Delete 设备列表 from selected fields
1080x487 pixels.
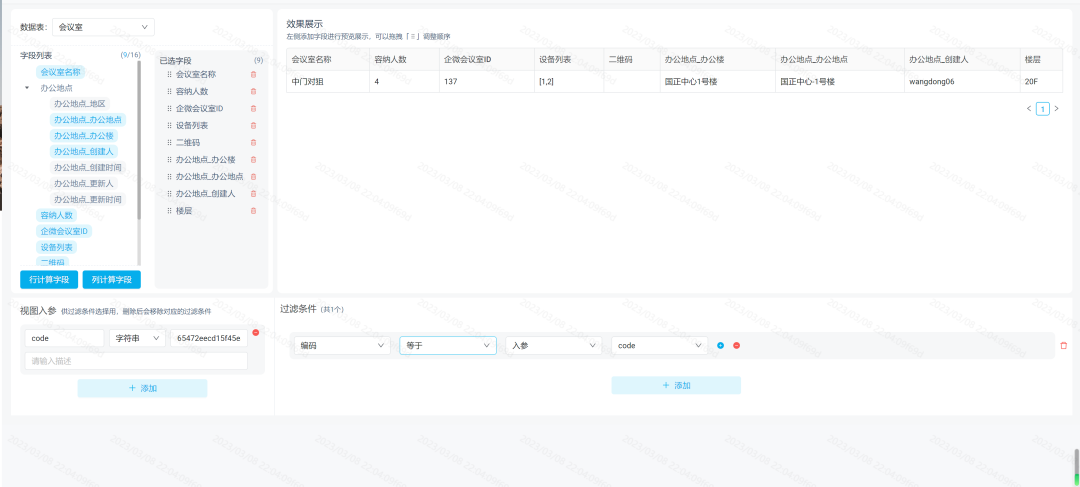[253, 125]
